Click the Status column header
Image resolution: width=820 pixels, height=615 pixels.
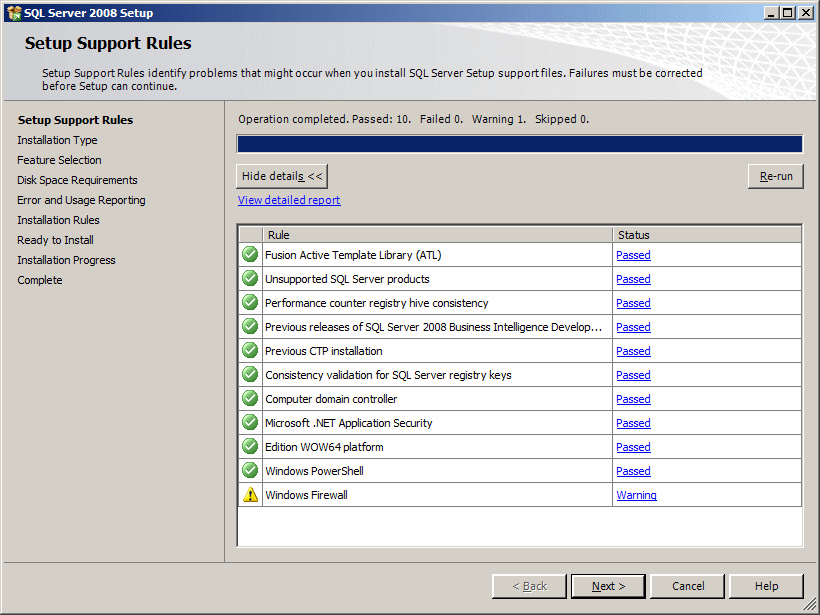tap(707, 235)
